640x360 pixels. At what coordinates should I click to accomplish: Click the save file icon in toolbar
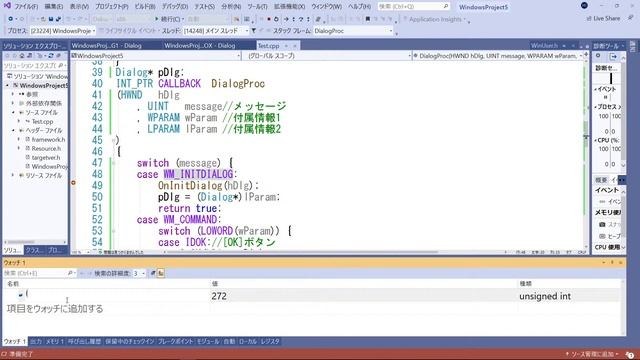click(x=51, y=19)
